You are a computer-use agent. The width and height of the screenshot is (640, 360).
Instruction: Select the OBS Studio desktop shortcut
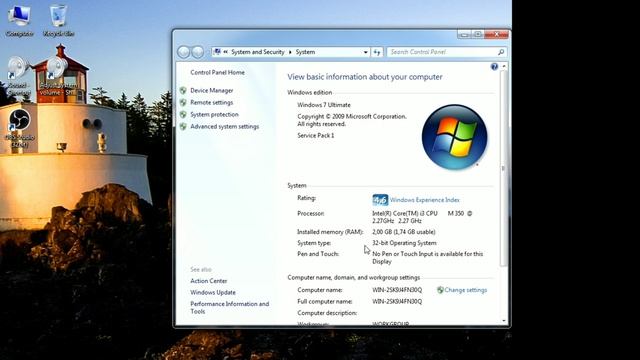click(19, 128)
